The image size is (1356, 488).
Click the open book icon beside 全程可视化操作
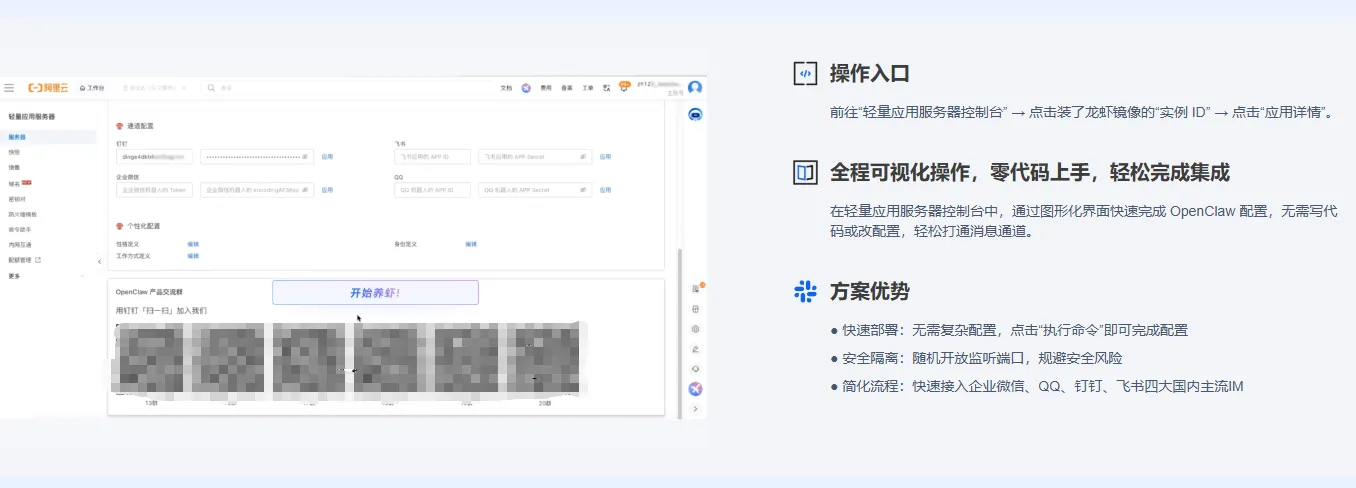click(805, 172)
